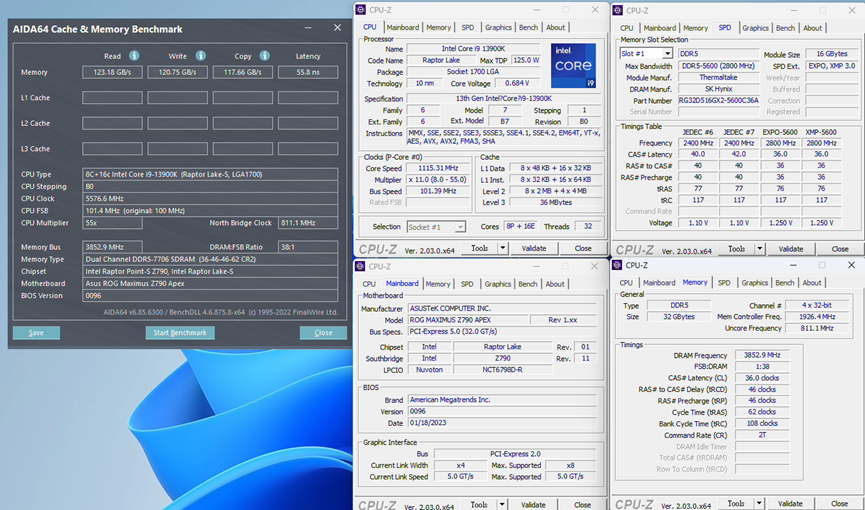The image size is (865, 510).
Task: Click the Memory Type DDR5-7706 value
Action: (210, 259)
